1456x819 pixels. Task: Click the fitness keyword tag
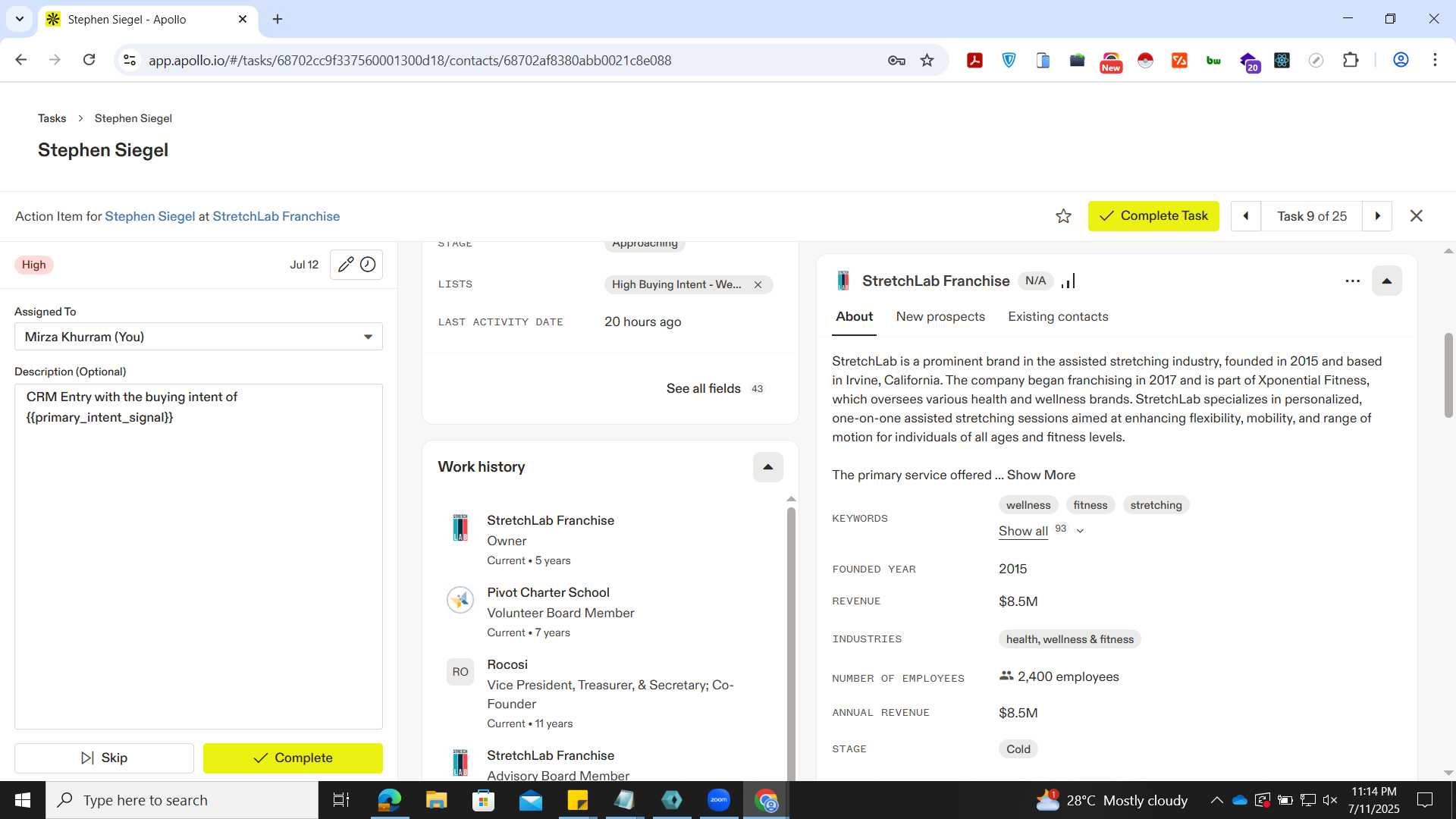pyautogui.click(x=1090, y=505)
